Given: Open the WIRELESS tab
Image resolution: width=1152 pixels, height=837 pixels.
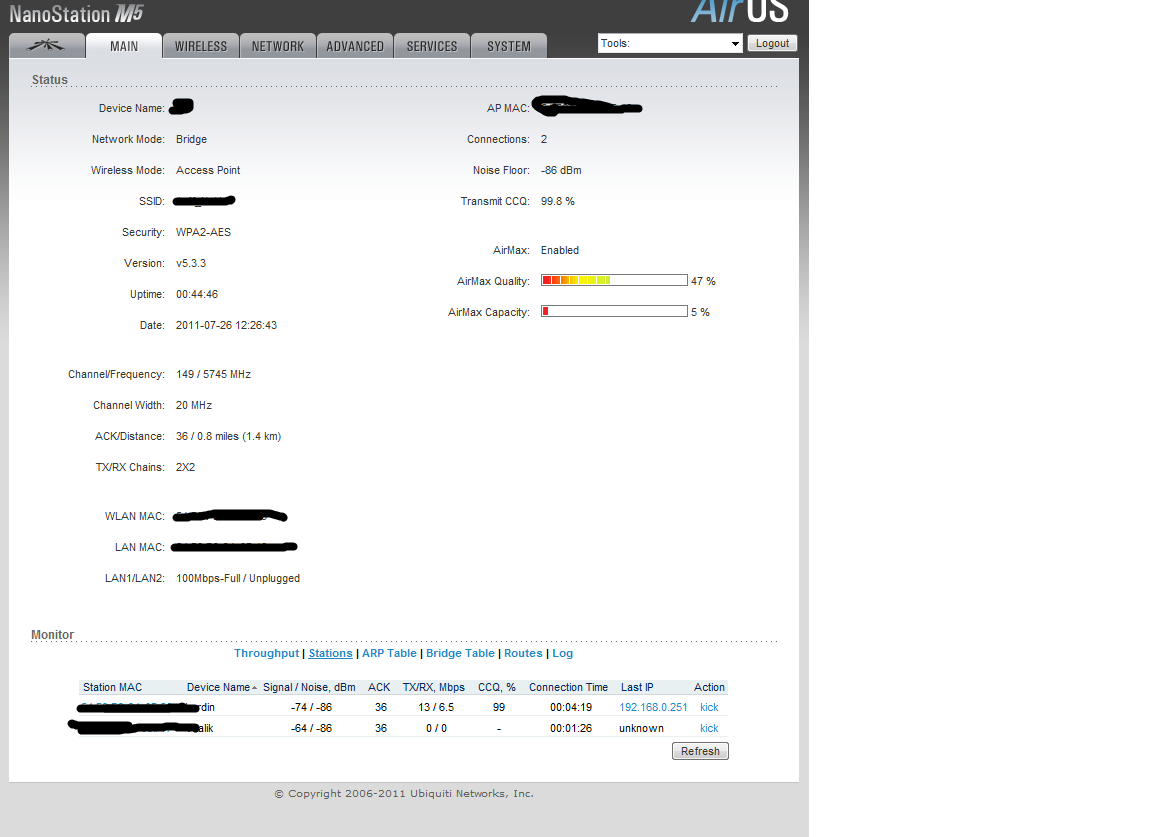Looking at the screenshot, I should [x=201, y=46].
